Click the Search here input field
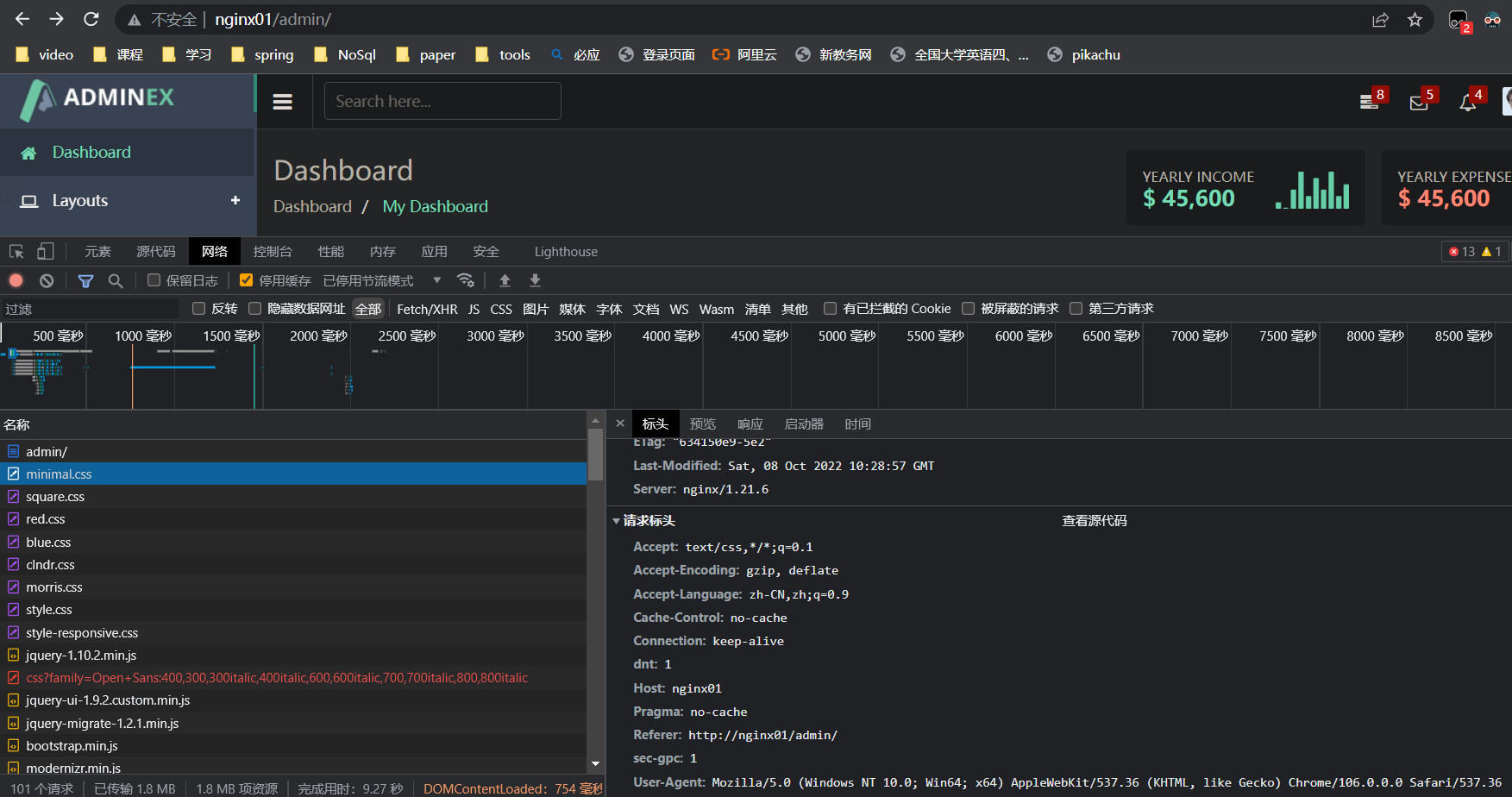The height and width of the screenshot is (797, 1512). (442, 101)
